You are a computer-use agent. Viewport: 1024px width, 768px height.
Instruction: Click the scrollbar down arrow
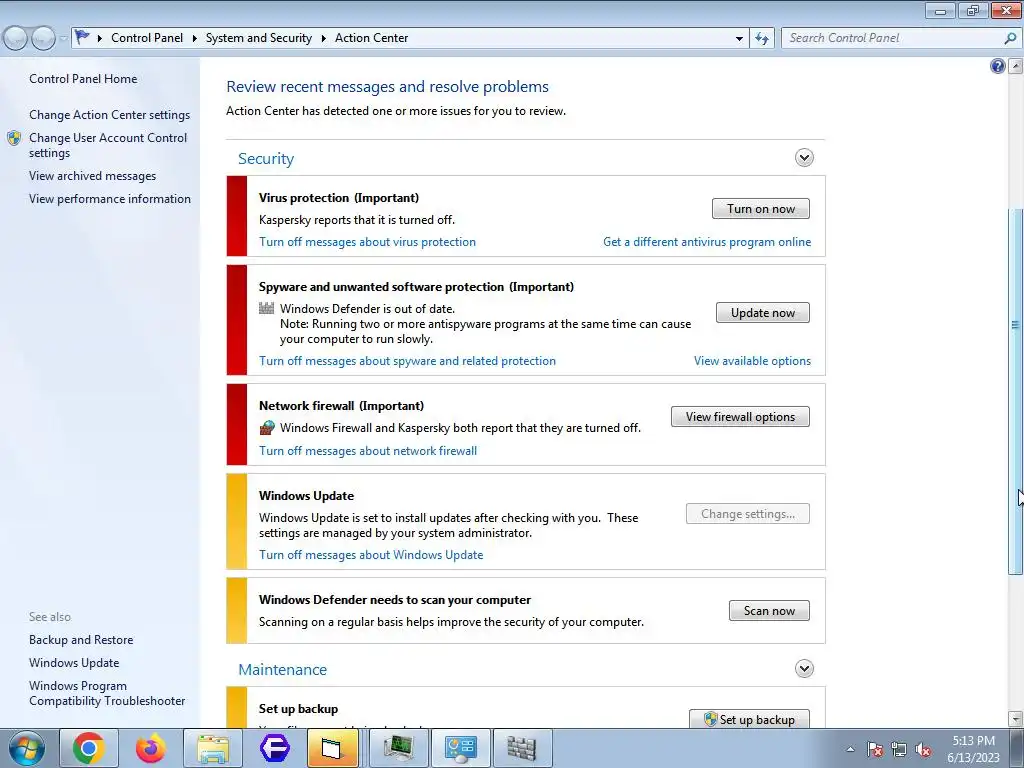coord(1015,718)
